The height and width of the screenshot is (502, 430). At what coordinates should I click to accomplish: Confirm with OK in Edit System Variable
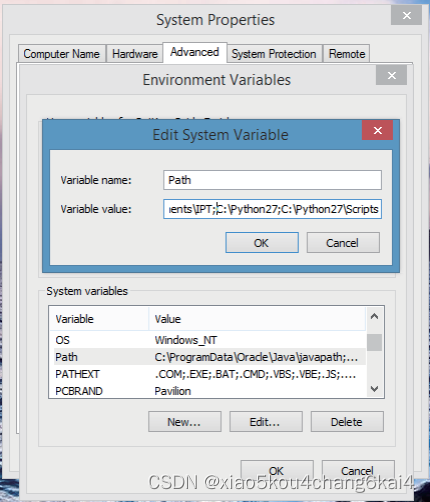[x=262, y=243]
